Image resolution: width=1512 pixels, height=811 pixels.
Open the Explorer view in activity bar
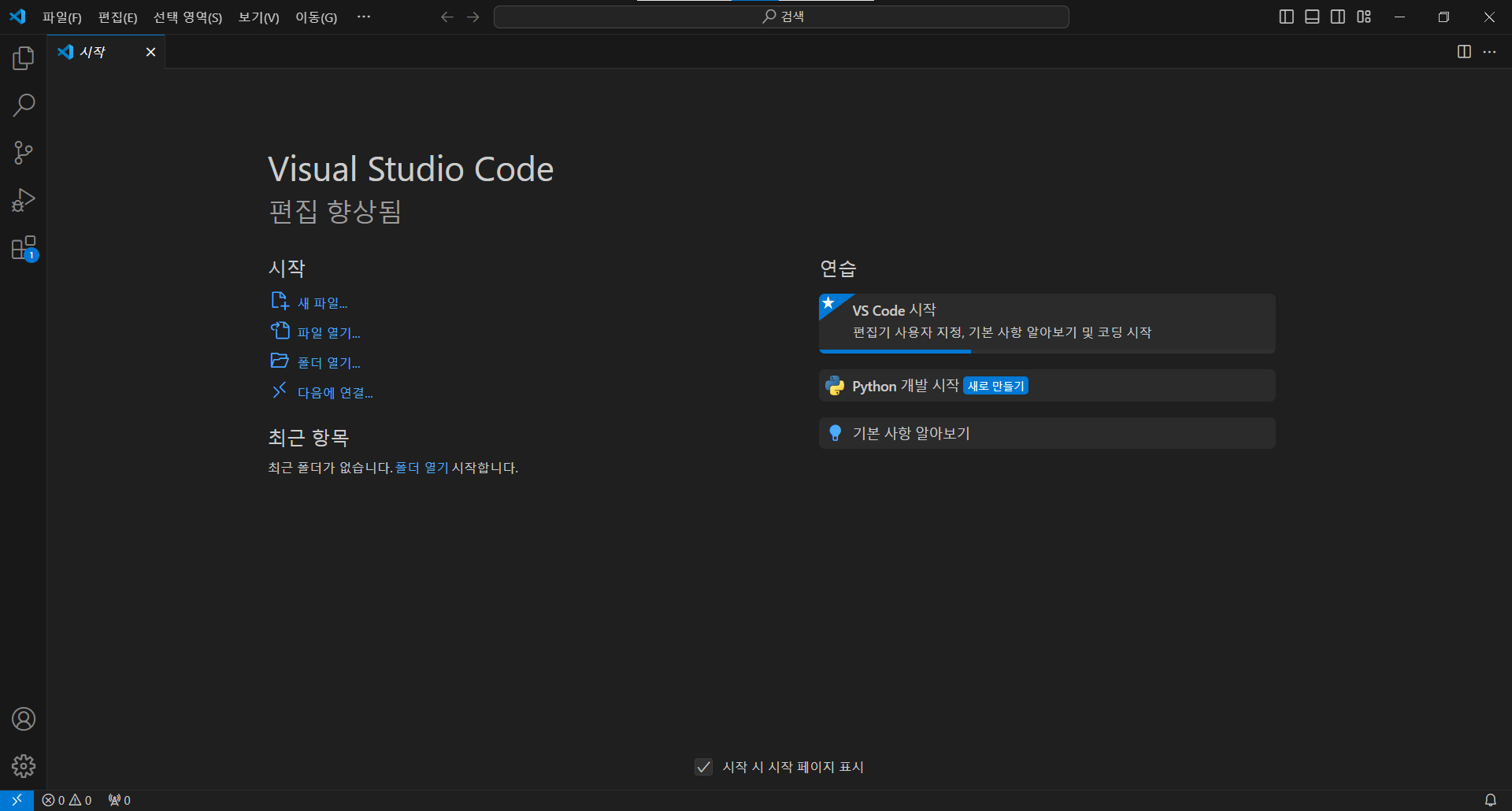point(24,58)
